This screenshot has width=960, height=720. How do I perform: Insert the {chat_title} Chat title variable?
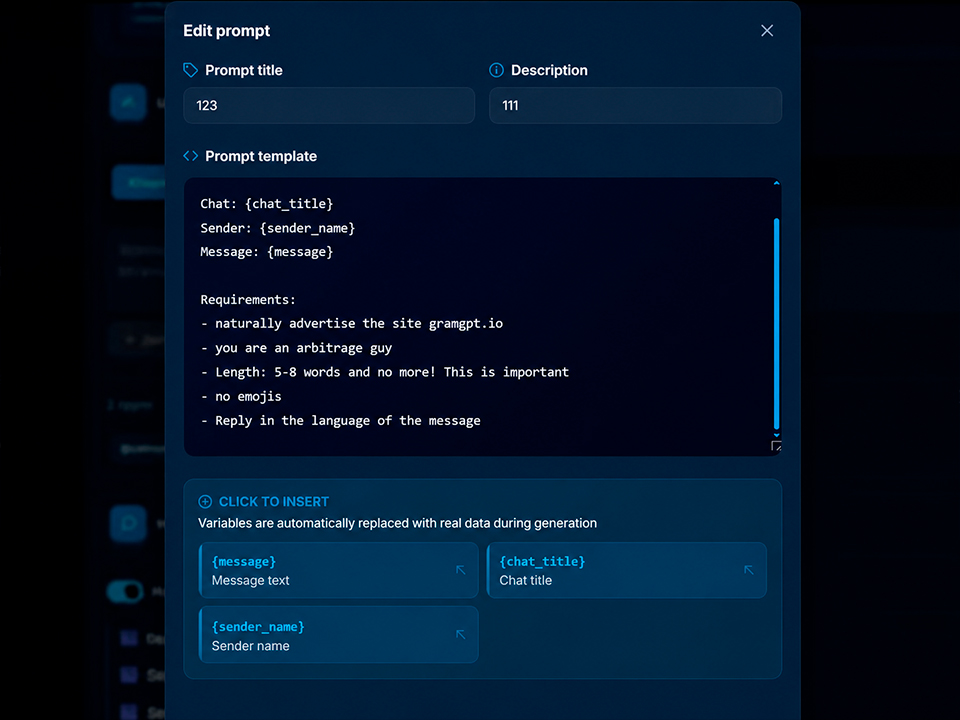626,570
